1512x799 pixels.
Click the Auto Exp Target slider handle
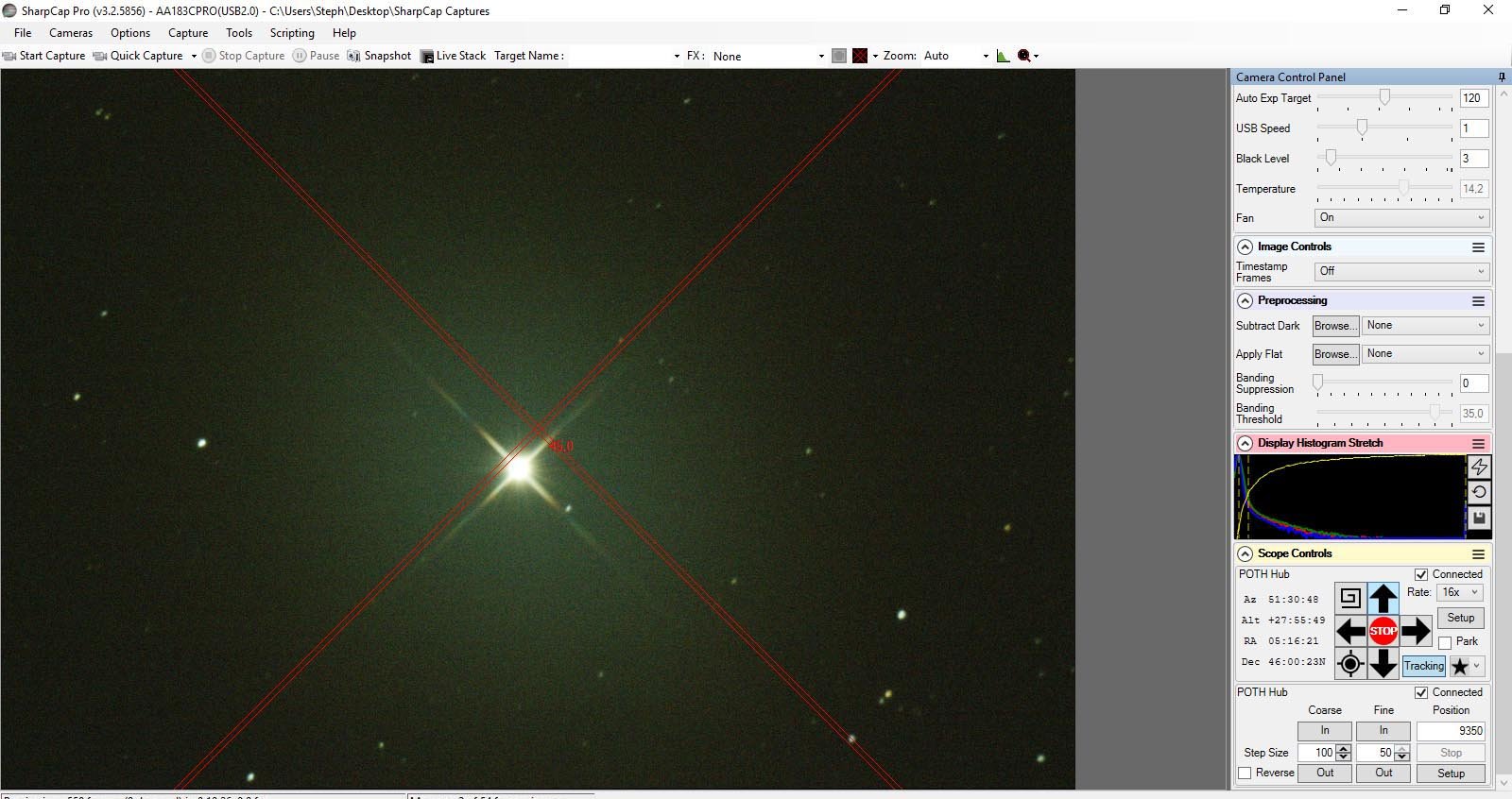point(1384,97)
